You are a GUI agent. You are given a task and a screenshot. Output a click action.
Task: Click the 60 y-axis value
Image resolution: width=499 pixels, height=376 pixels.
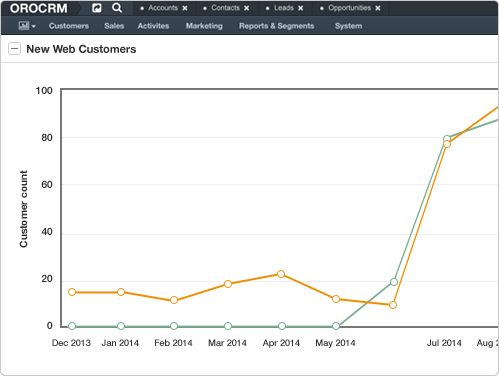click(x=47, y=184)
